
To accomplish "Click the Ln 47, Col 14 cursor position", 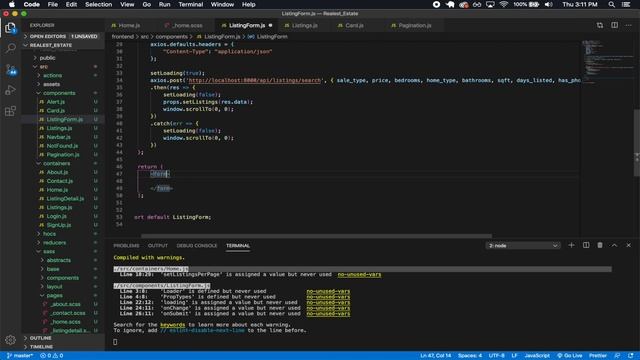I will 436,356.
